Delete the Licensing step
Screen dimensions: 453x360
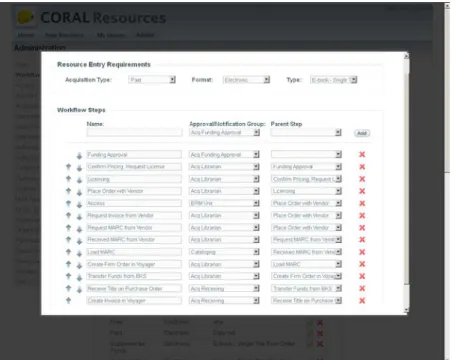click(x=362, y=179)
